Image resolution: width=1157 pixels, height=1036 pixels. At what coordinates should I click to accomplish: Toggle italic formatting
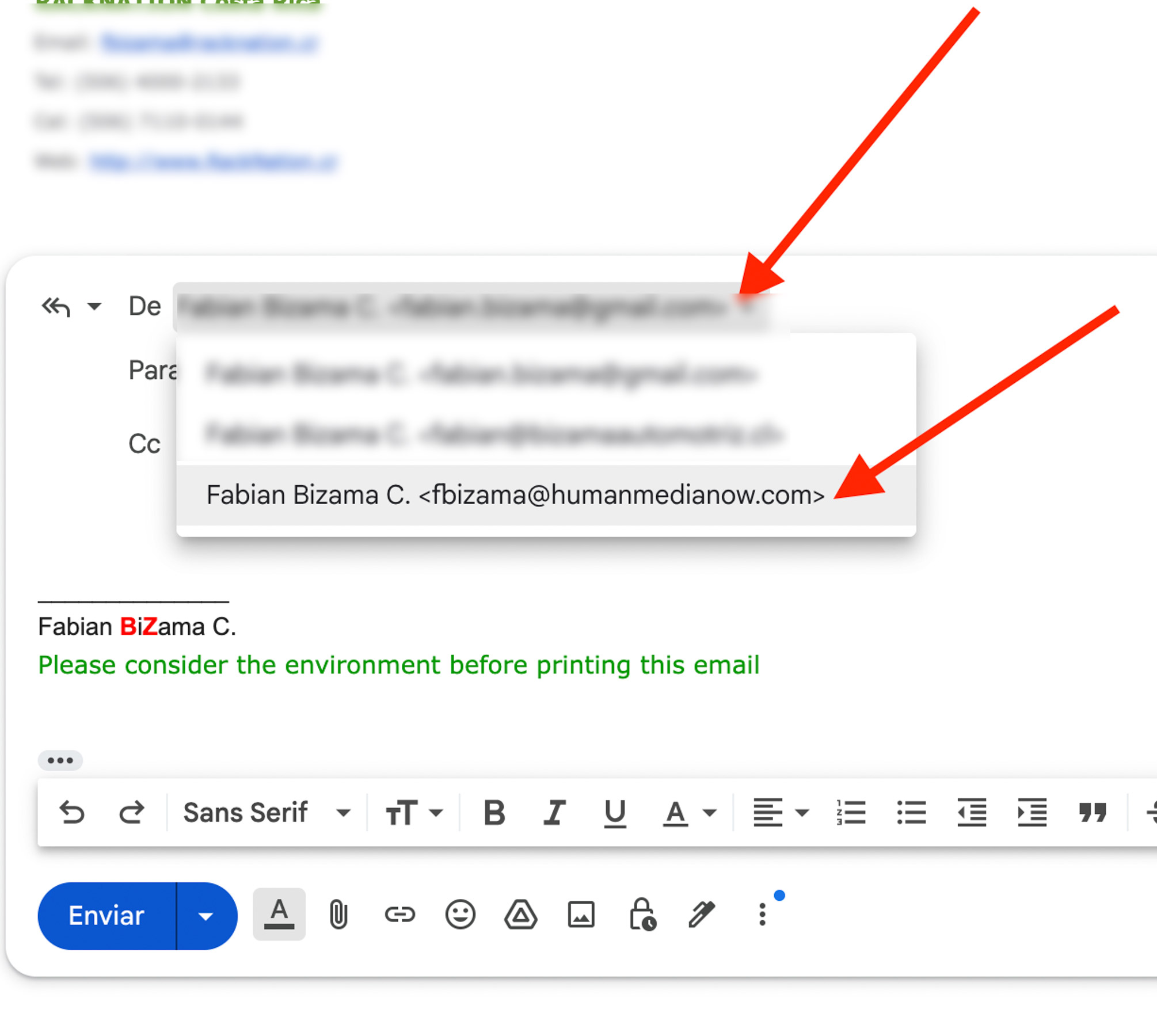554,813
